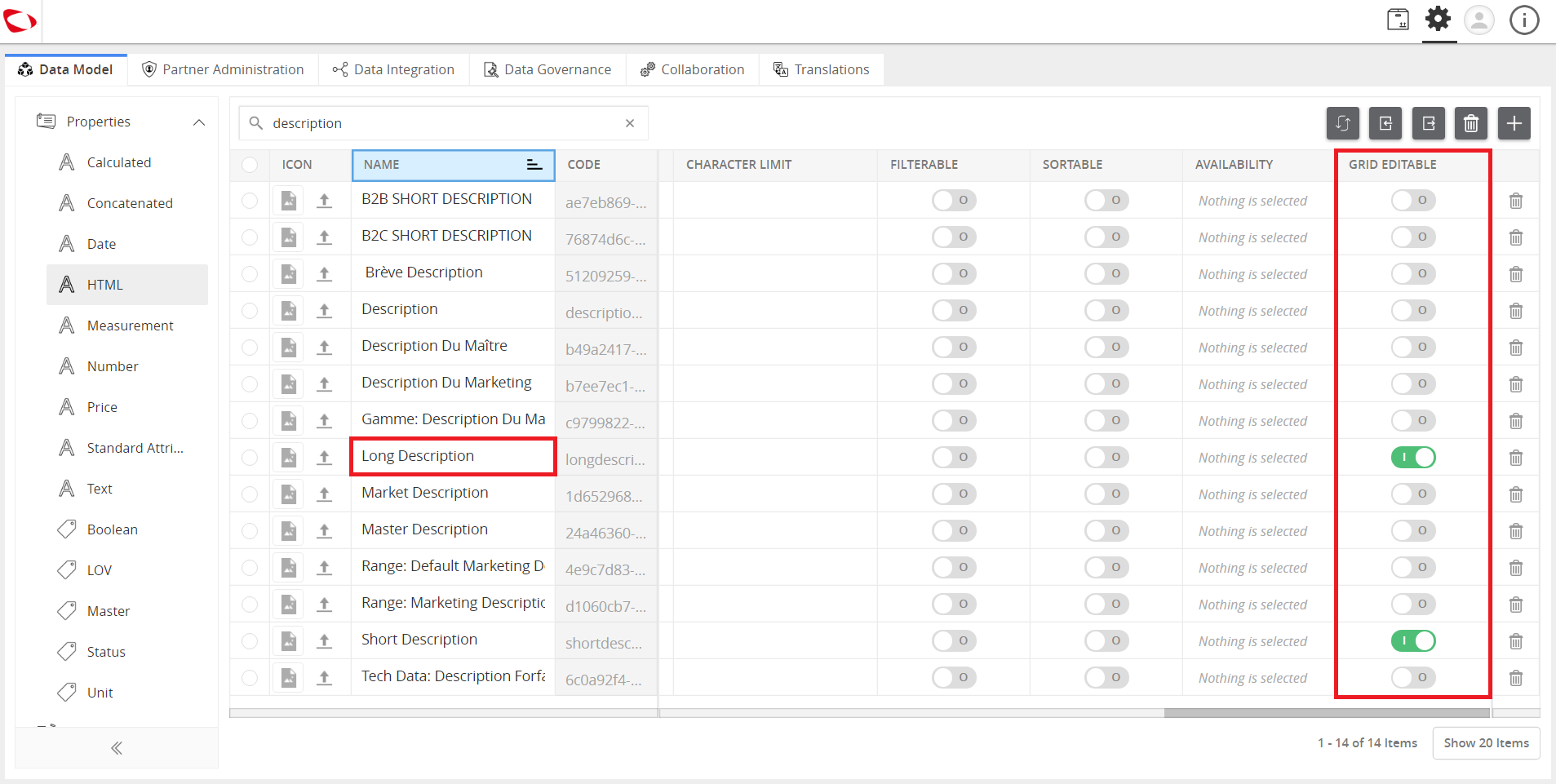Turn off Grid Editable for Short Description

(1413, 640)
